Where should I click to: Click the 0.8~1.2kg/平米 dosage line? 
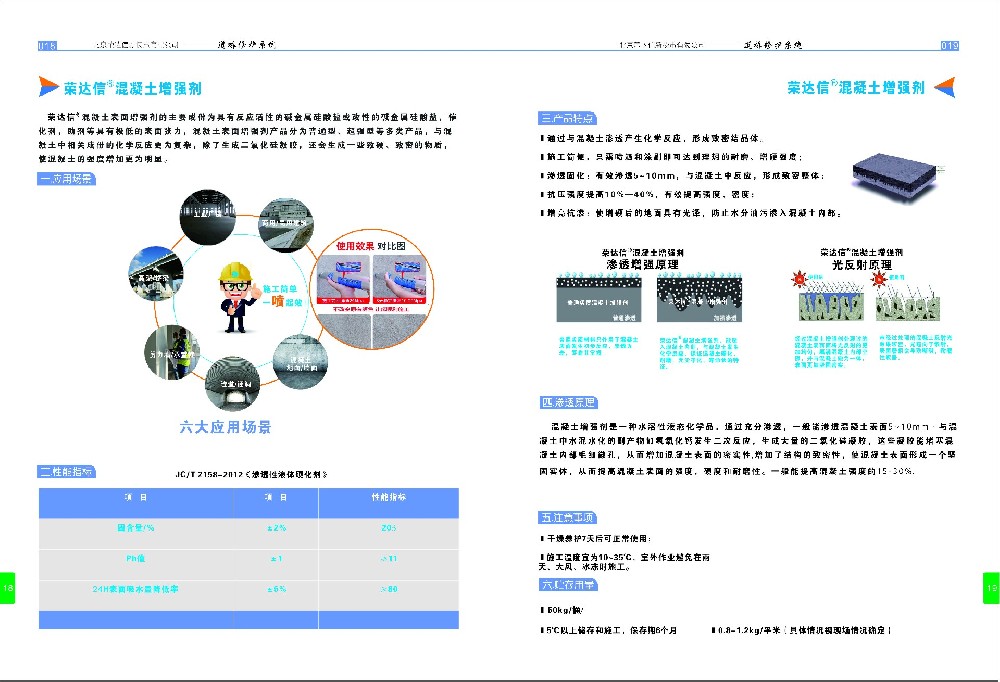pyautogui.click(x=801, y=630)
